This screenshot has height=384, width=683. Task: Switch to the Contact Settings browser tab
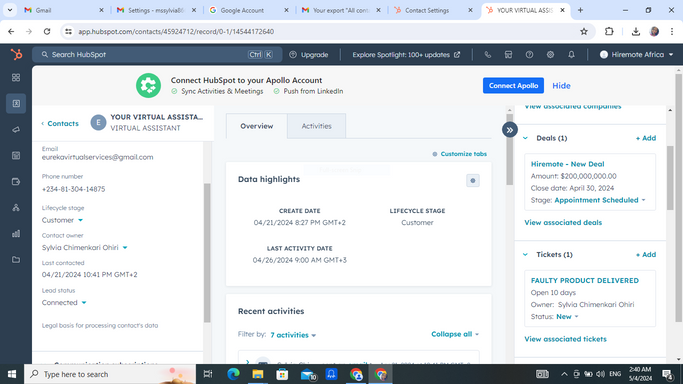pyautogui.click(x=433, y=10)
